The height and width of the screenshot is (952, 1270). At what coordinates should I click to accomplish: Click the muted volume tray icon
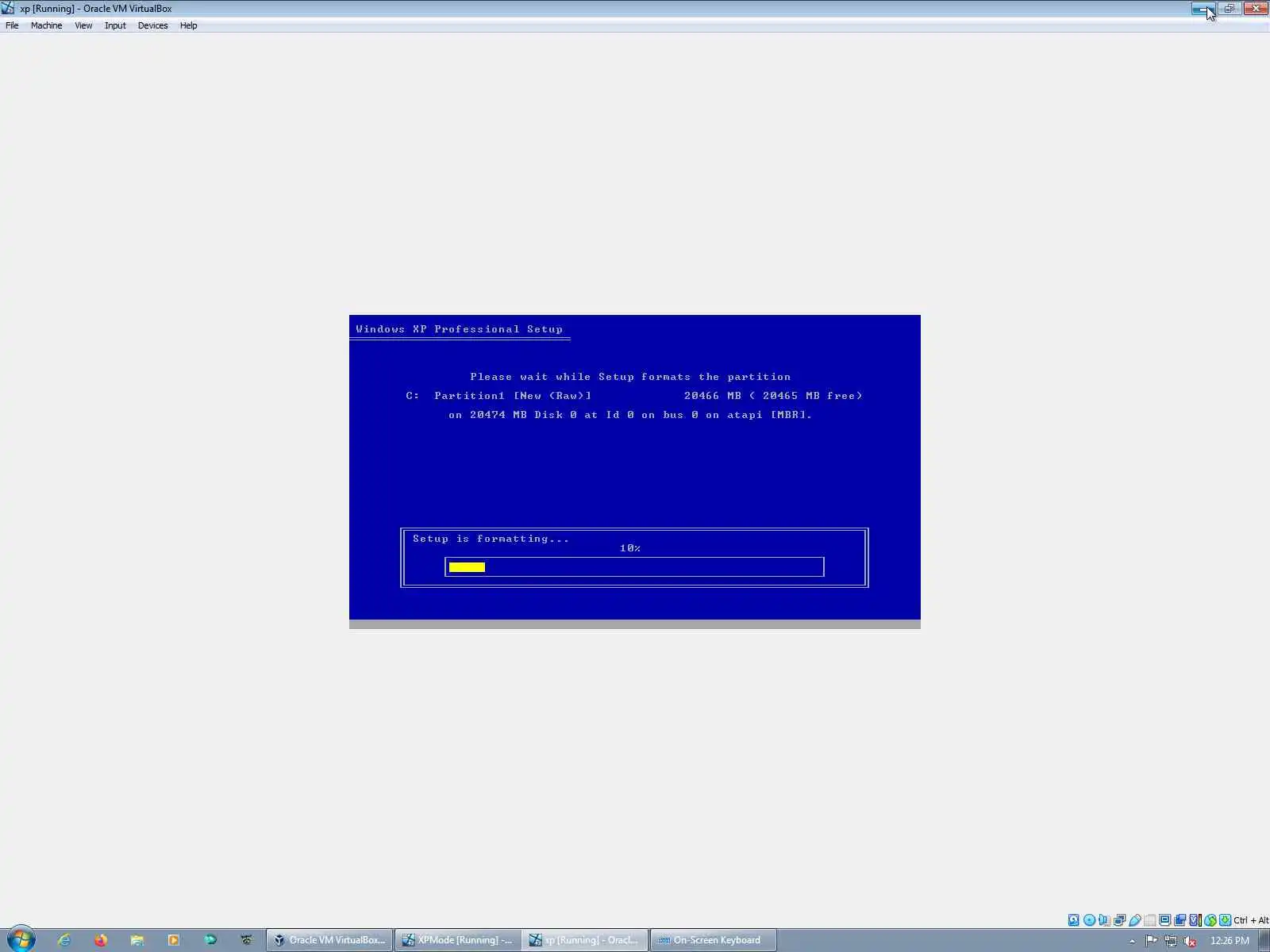point(1190,941)
